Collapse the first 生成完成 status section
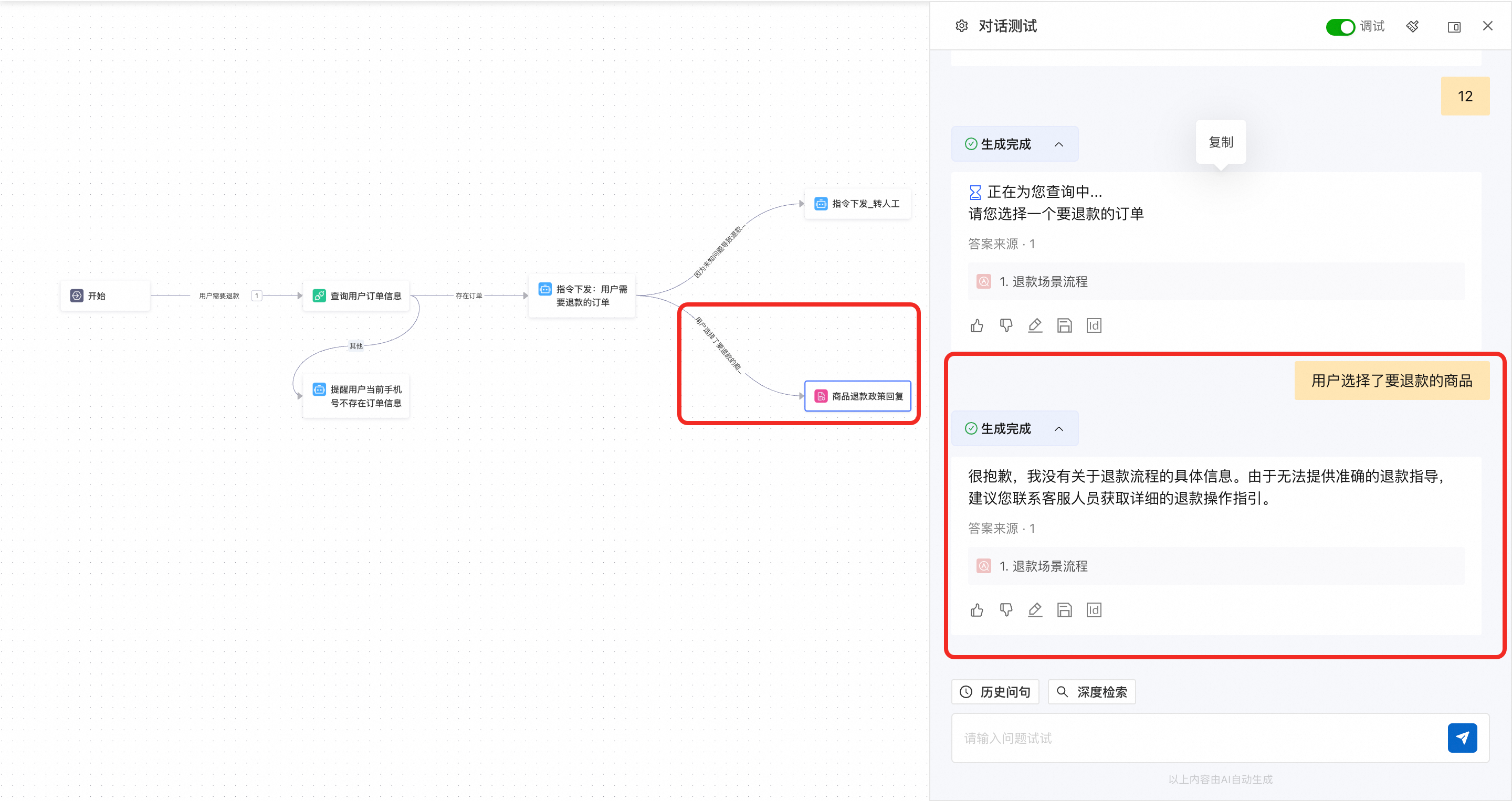1512x801 pixels. tap(1058, 144)
